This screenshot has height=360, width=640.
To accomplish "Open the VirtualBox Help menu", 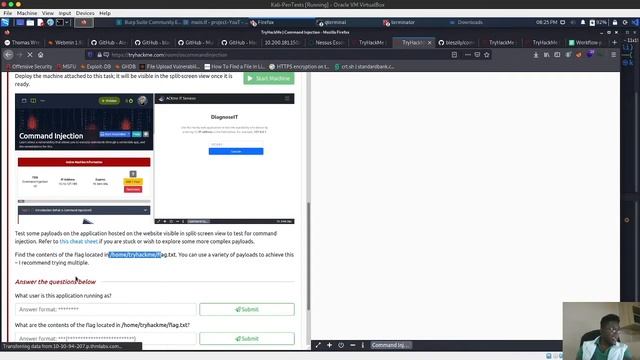I will (105, 13).
